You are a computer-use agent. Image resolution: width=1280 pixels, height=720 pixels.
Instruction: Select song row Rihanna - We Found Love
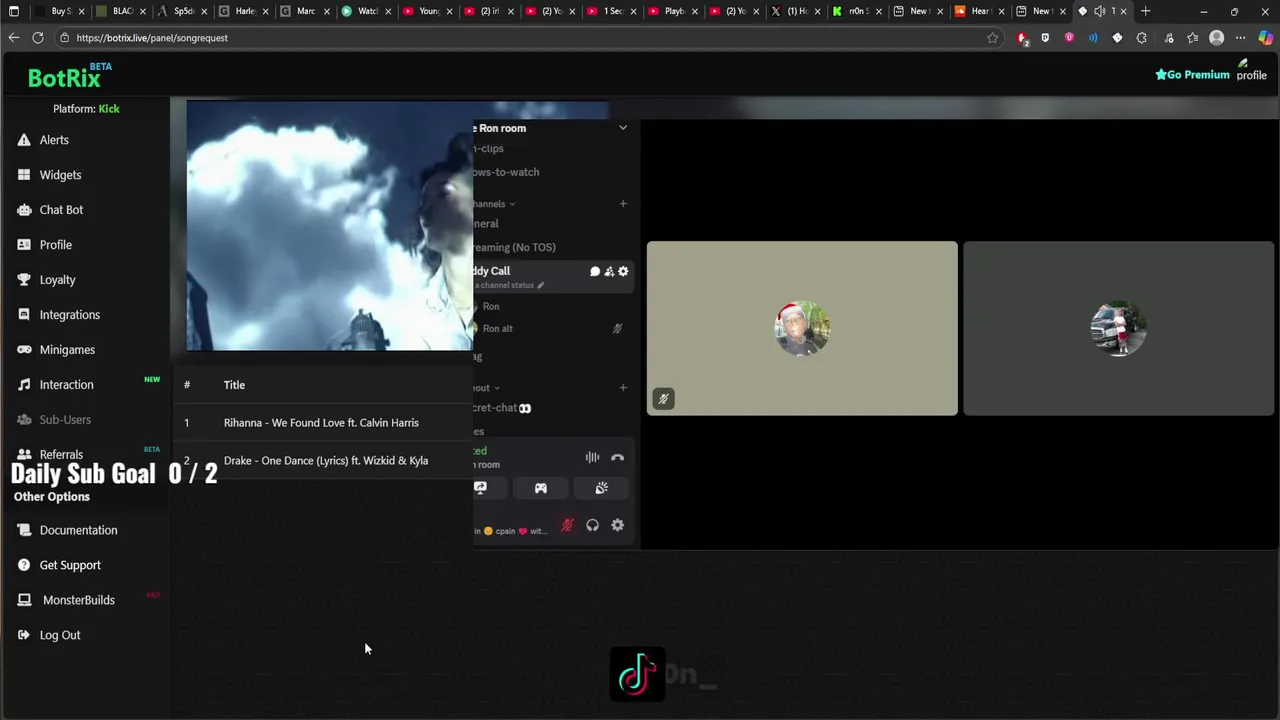point(321,423)
